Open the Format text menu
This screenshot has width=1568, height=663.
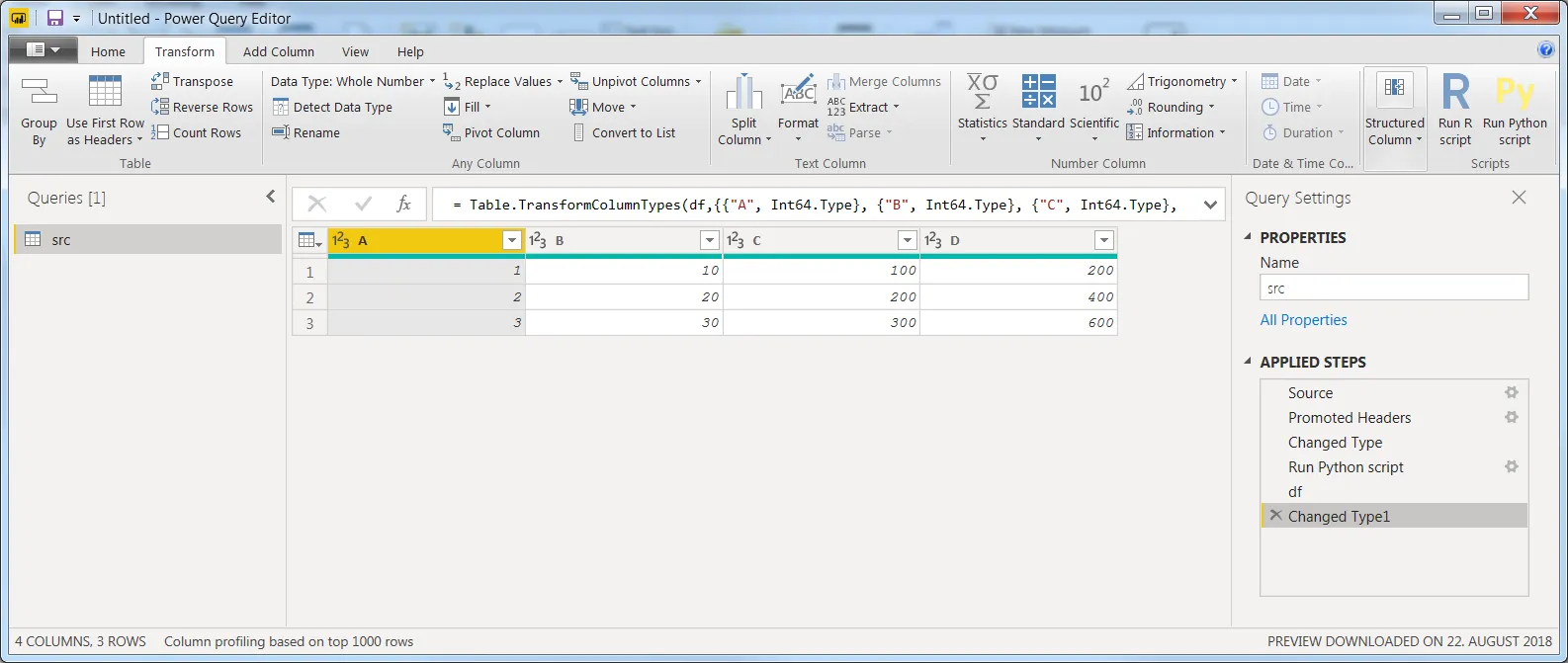pos(798,111)
